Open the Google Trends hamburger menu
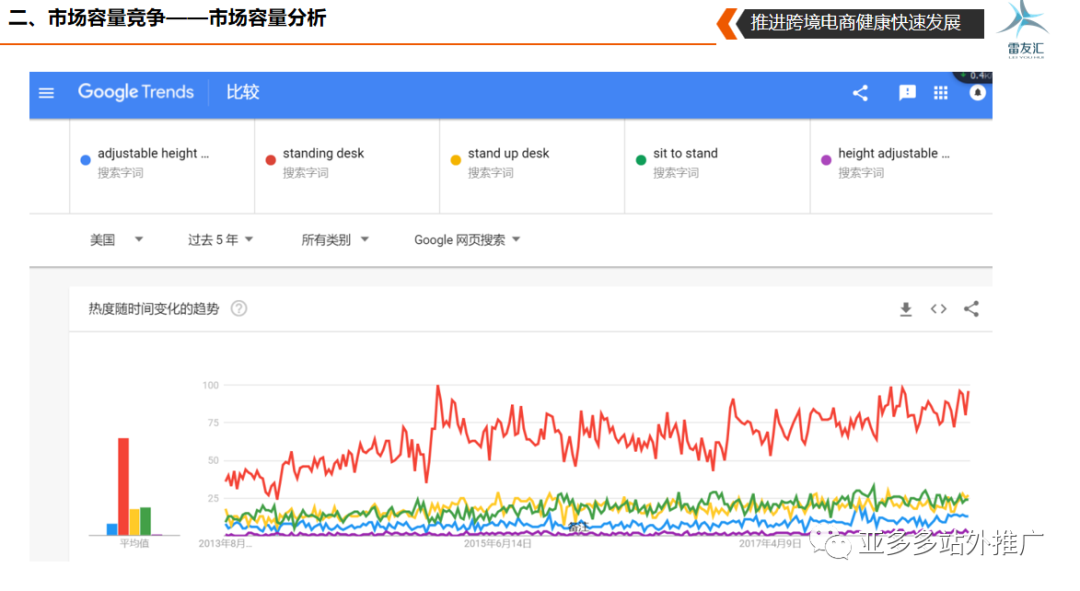 point(46,93)
